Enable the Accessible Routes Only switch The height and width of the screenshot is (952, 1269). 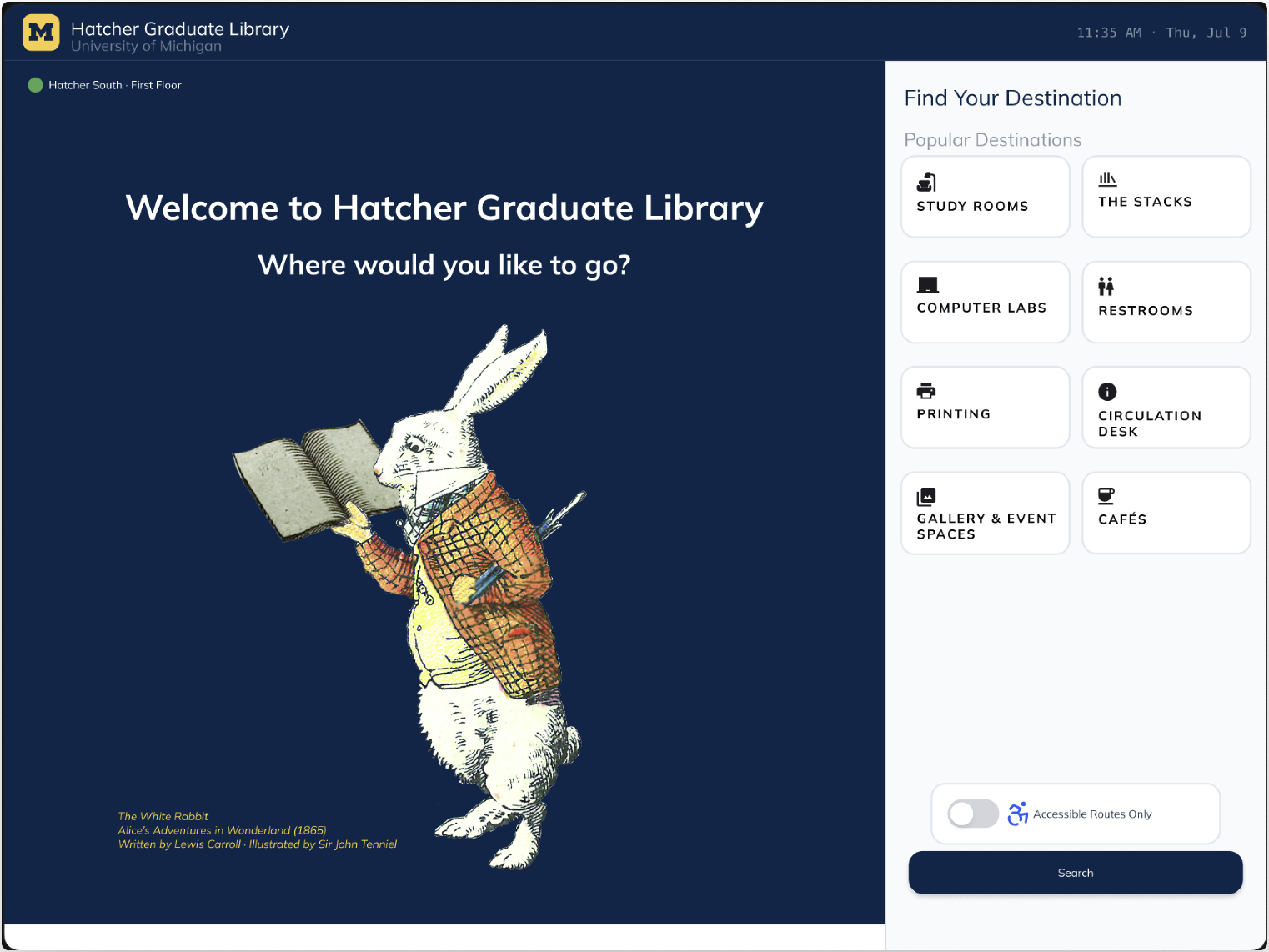point(973,814)
